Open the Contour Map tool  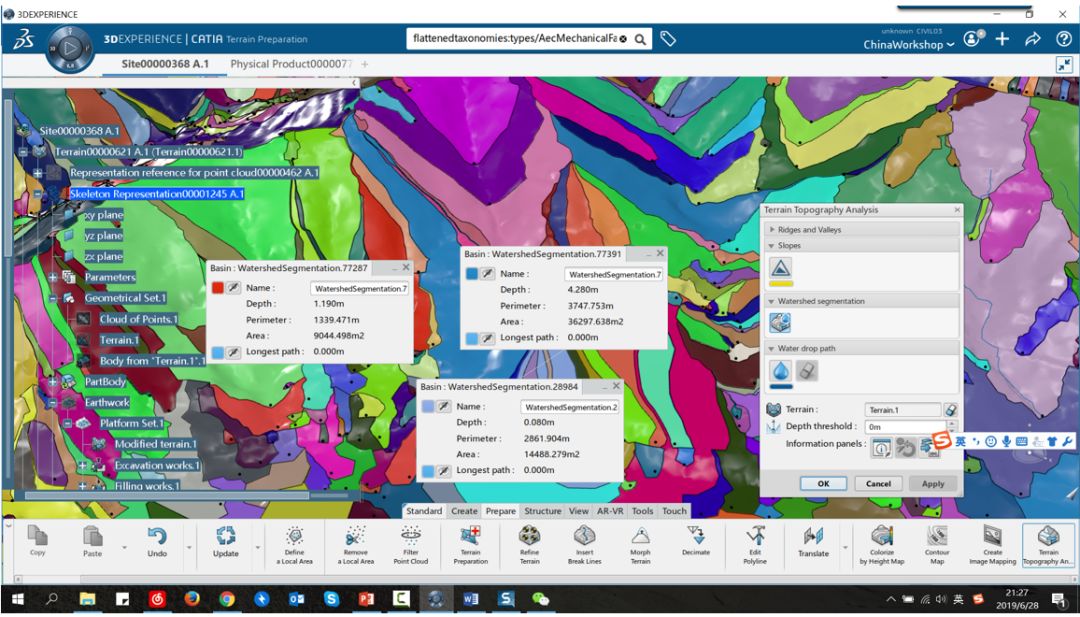(937, 541)
